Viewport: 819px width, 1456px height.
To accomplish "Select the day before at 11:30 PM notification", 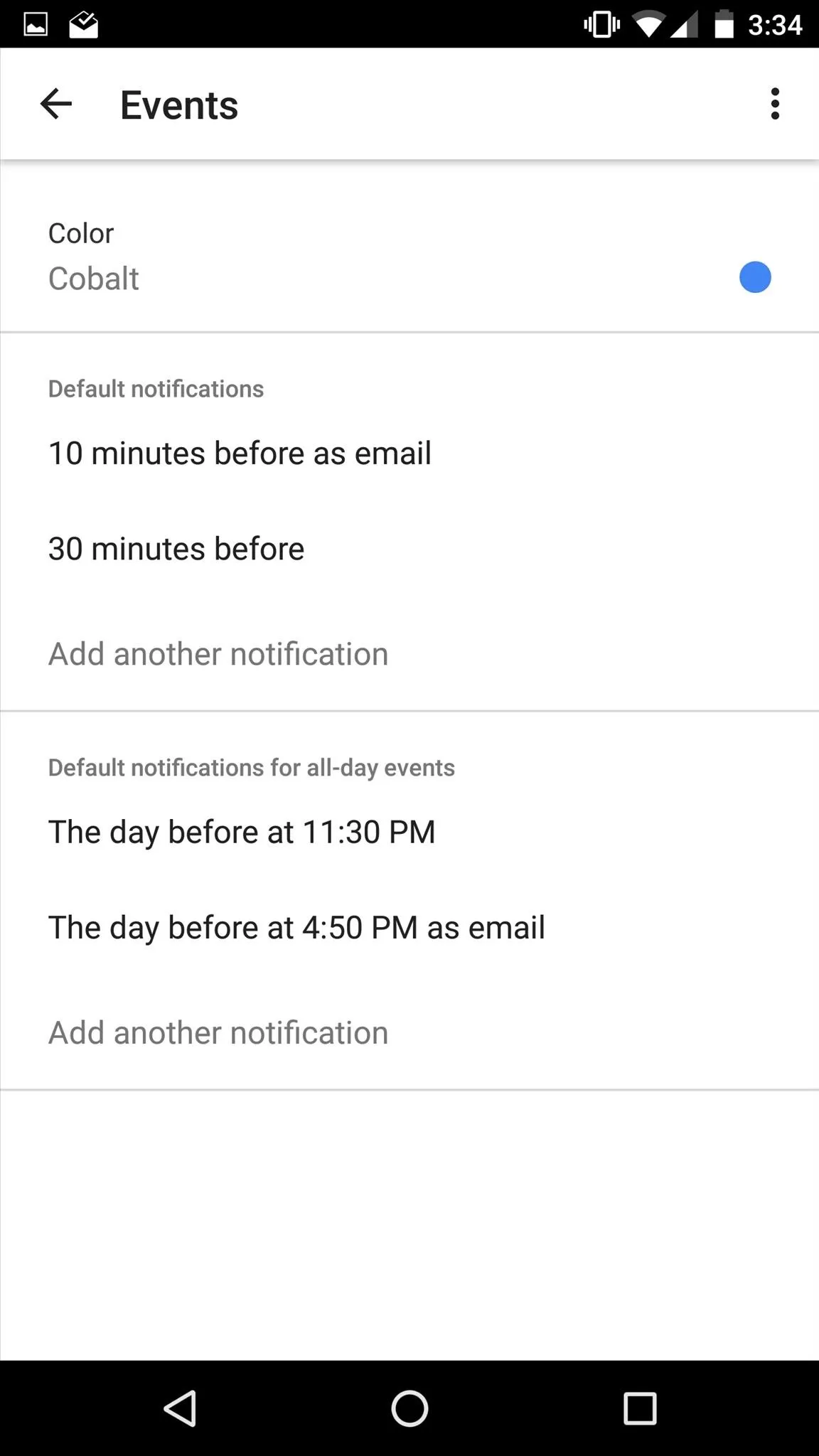I will coord(409,833).
